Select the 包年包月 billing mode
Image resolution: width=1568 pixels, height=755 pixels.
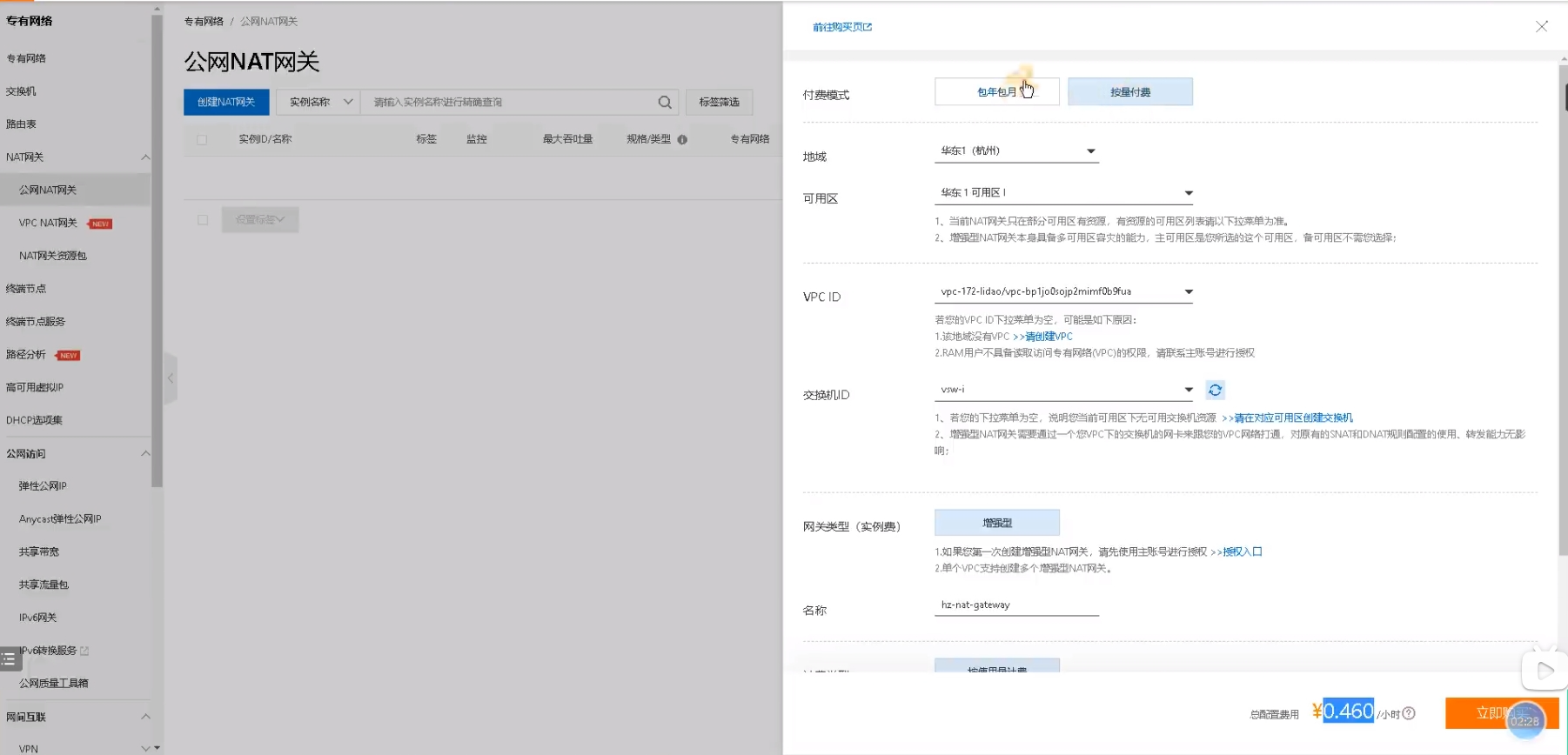pyautogui.click(x=996, y=92)
